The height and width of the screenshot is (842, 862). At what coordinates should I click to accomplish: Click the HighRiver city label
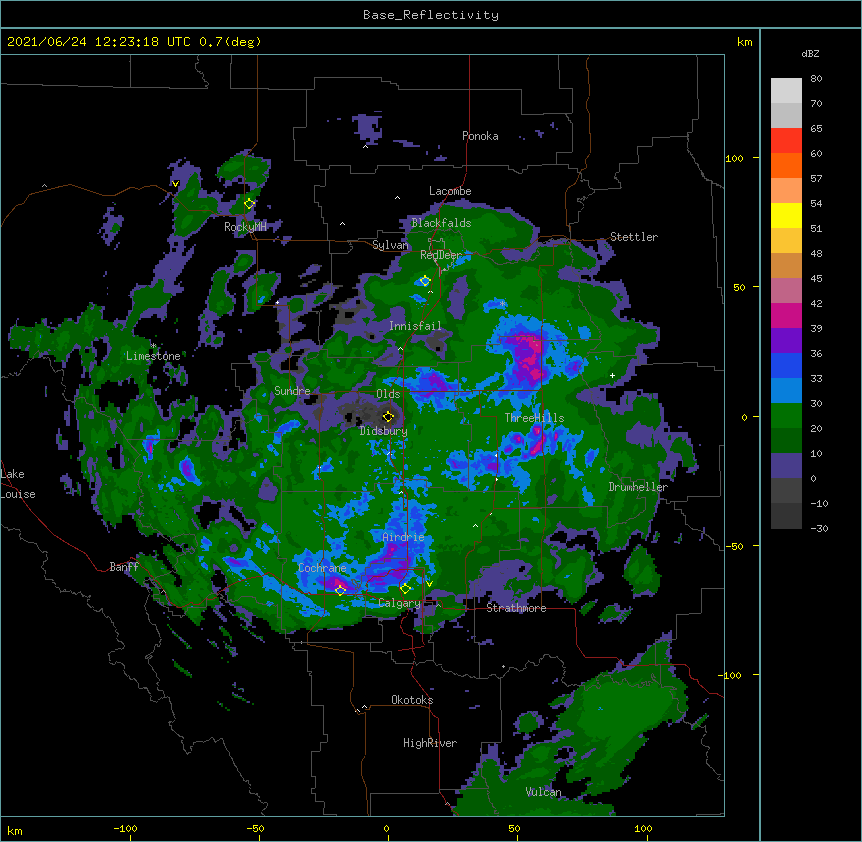pyautogui.click(x=430, y=743)
